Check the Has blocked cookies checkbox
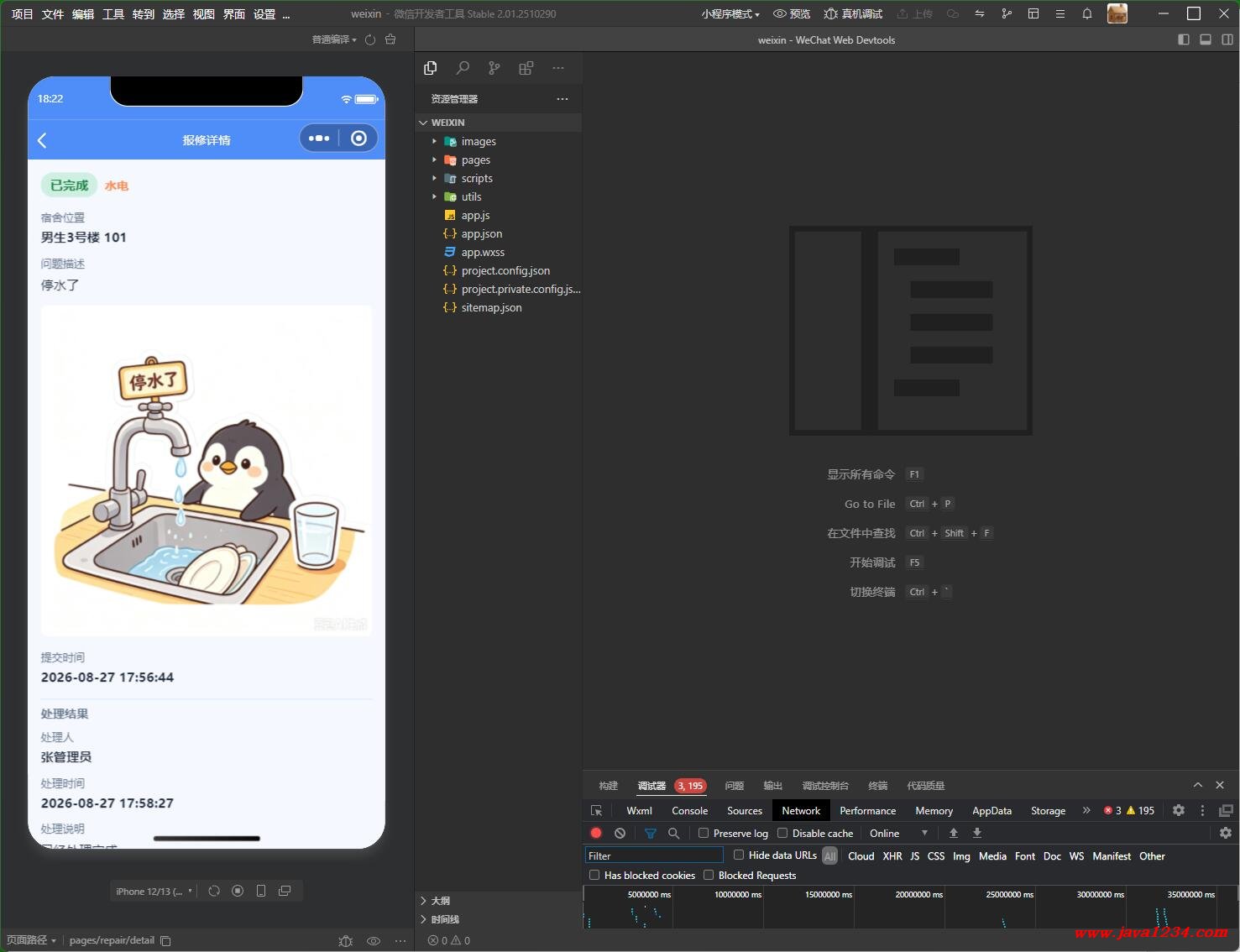This screenshot has height=952, width=1240. click(594, 875)
